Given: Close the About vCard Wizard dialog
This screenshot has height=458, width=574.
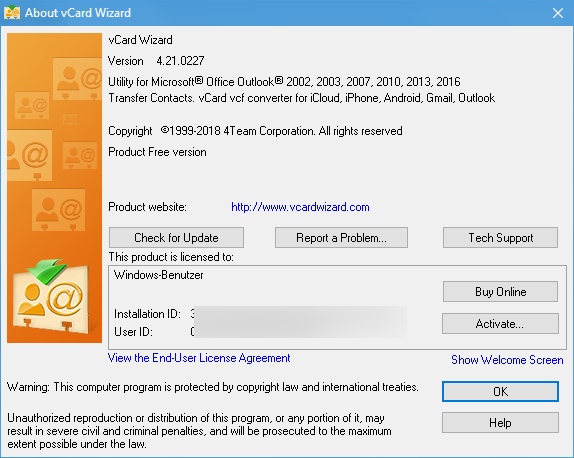Looking at the screenshot, I should coord(558,13).
